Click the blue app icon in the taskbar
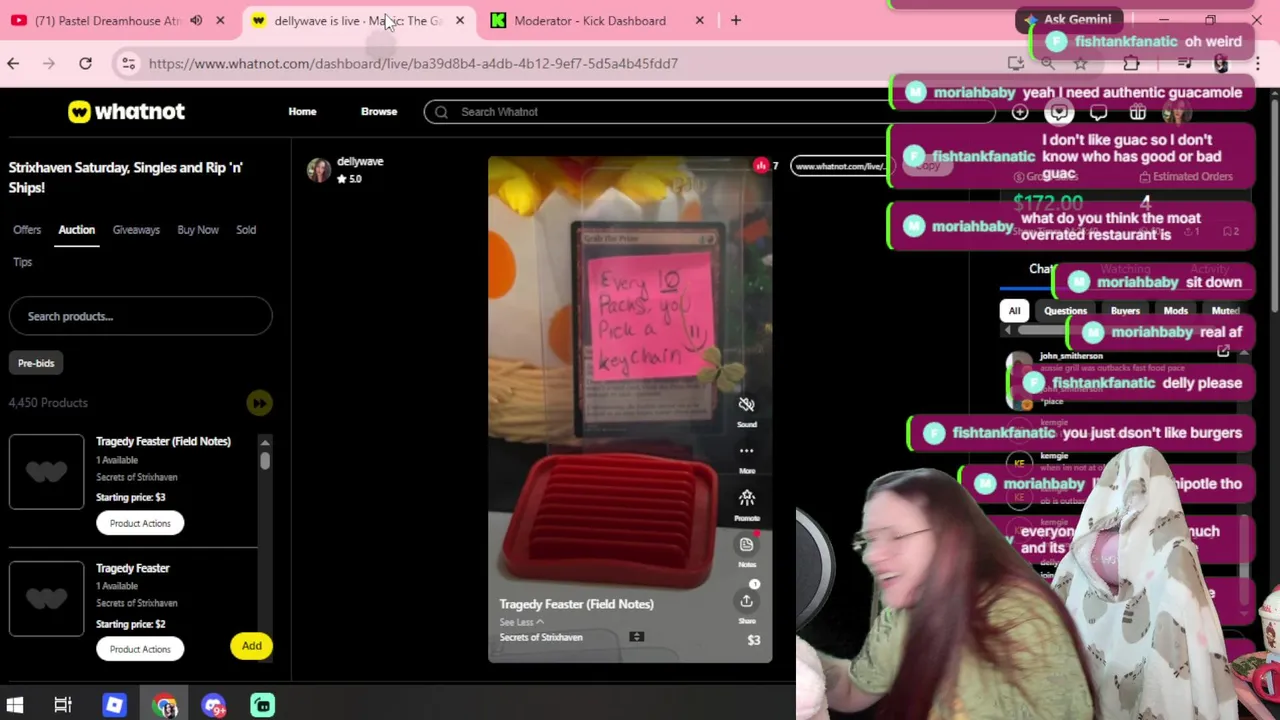This screenshot has height=720, width=1280. (114, 705)
